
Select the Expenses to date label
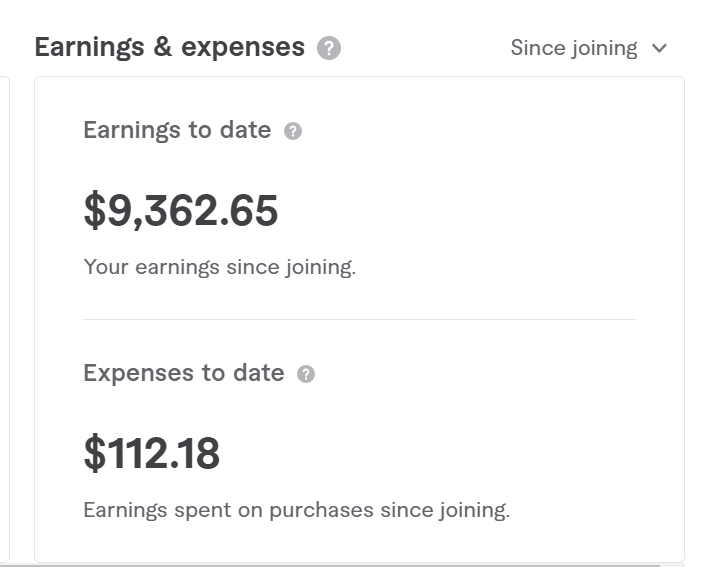click(184, 373)
